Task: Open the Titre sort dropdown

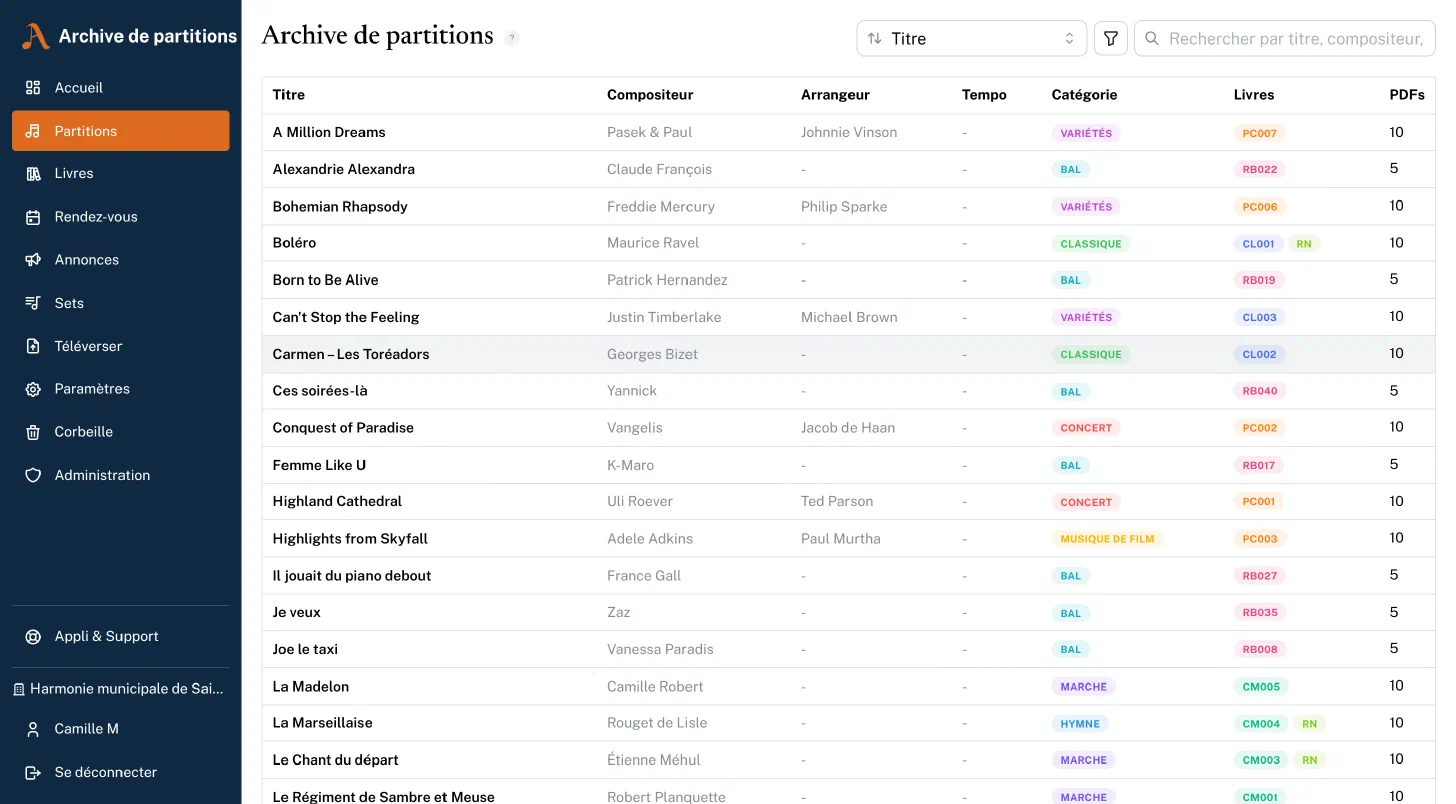Action: coord(972,38)
